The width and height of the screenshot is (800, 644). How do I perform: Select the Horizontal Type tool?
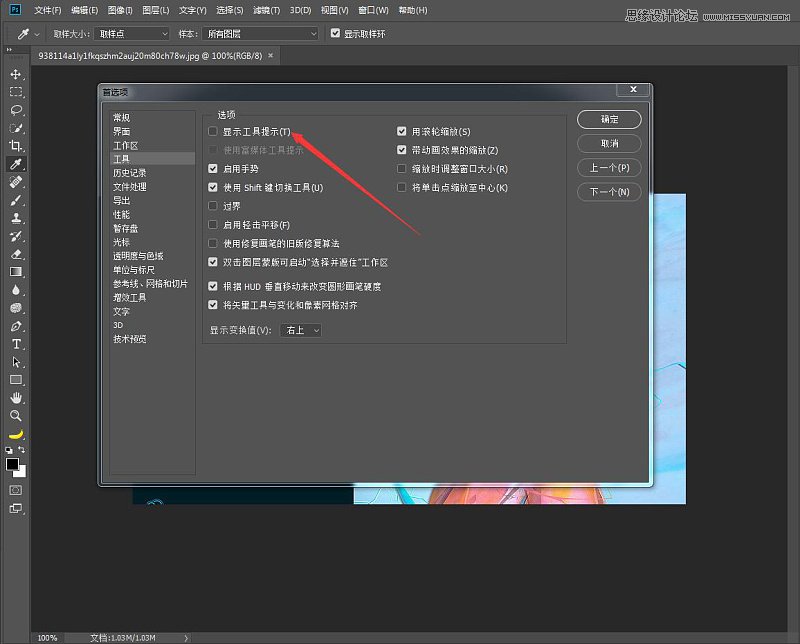pyautogui.click(x=14, y=345)
